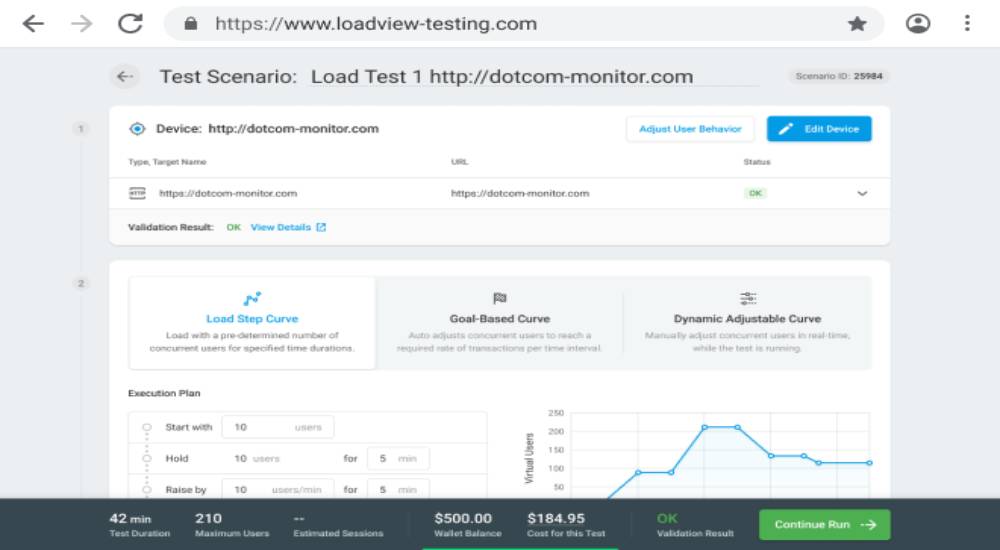1000x550 pixels.
Task: Click the Load Step Curve icon
Action: click(252, 299)
